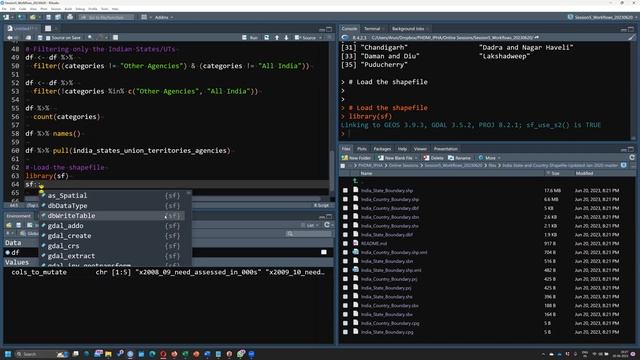Check the box for README.md
This screenshot has height=360, width=640.
tap(345, 244)
